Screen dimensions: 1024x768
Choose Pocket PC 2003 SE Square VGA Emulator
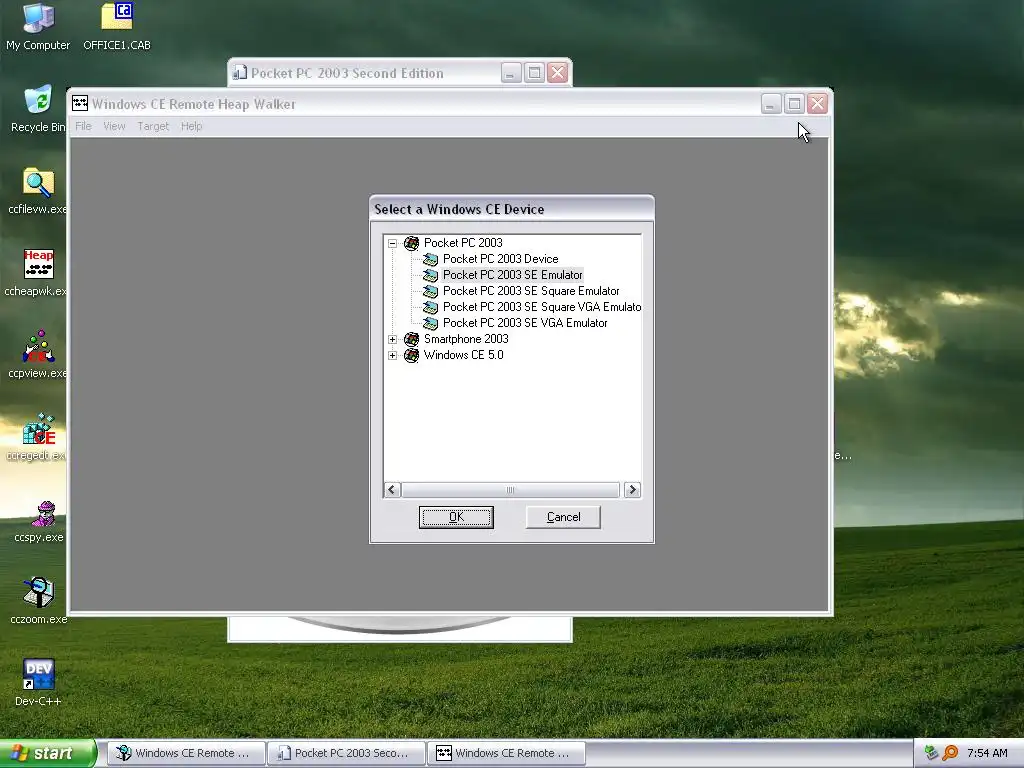(x=541, y=307)
